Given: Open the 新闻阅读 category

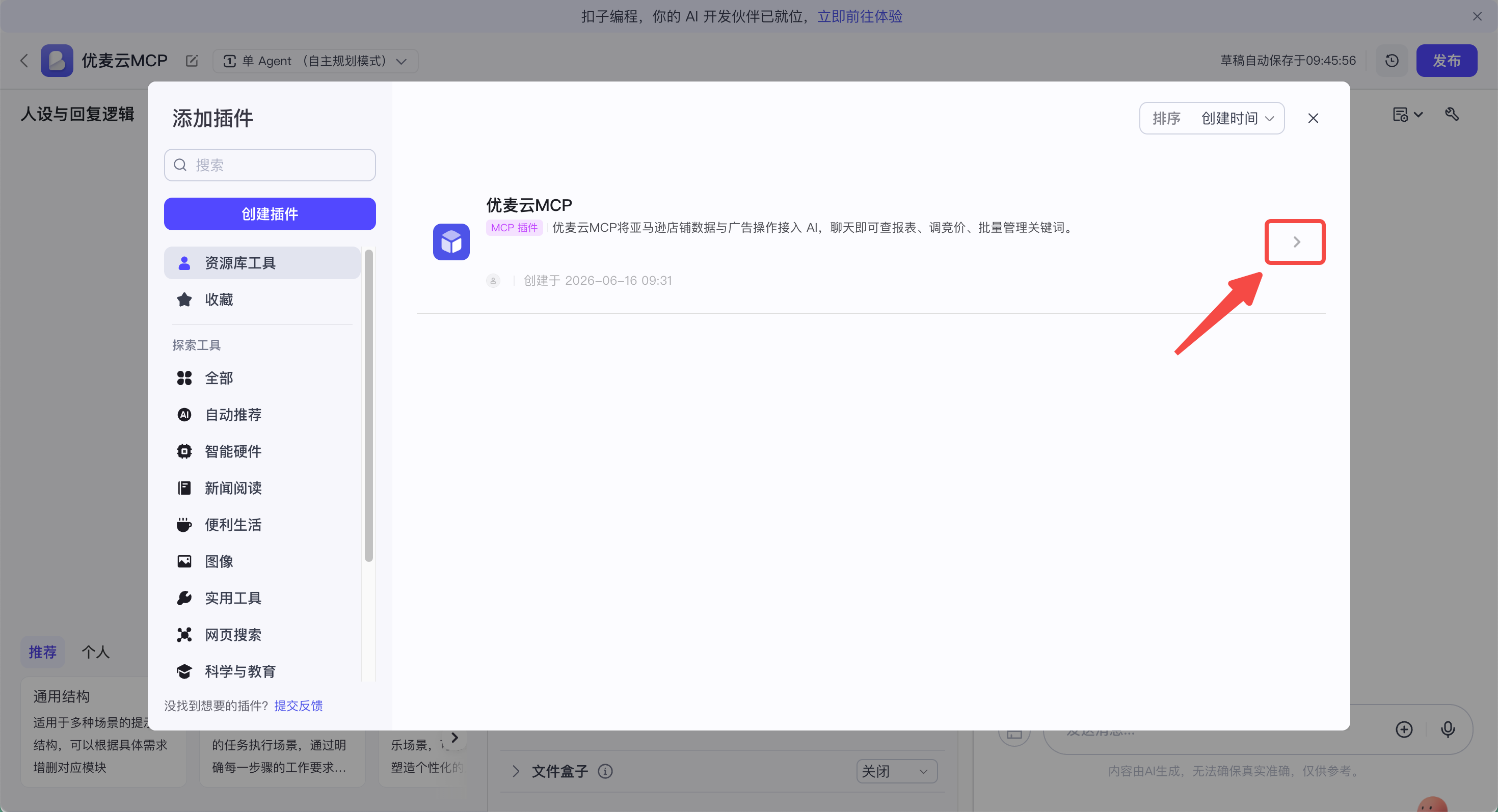Looking at the screenshot, I should (262, 488).
